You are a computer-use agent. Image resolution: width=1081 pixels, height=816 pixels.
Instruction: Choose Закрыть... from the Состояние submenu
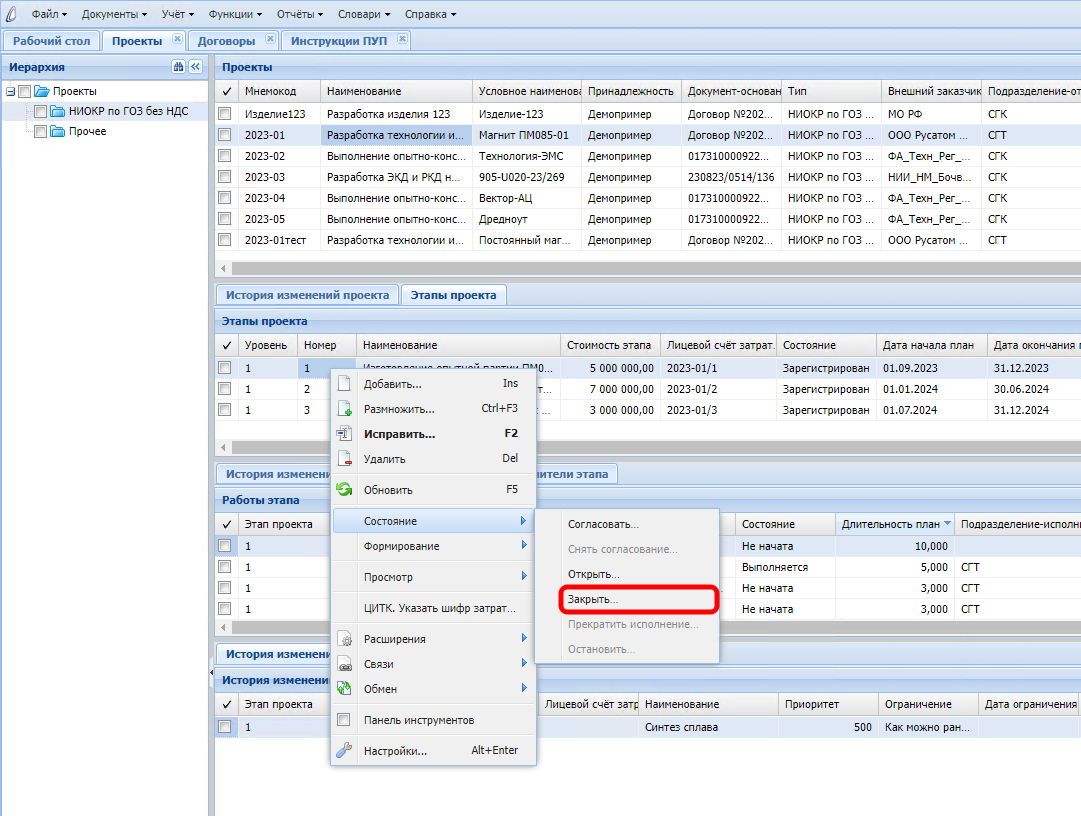pyautogui.click(x=593, y=599)
